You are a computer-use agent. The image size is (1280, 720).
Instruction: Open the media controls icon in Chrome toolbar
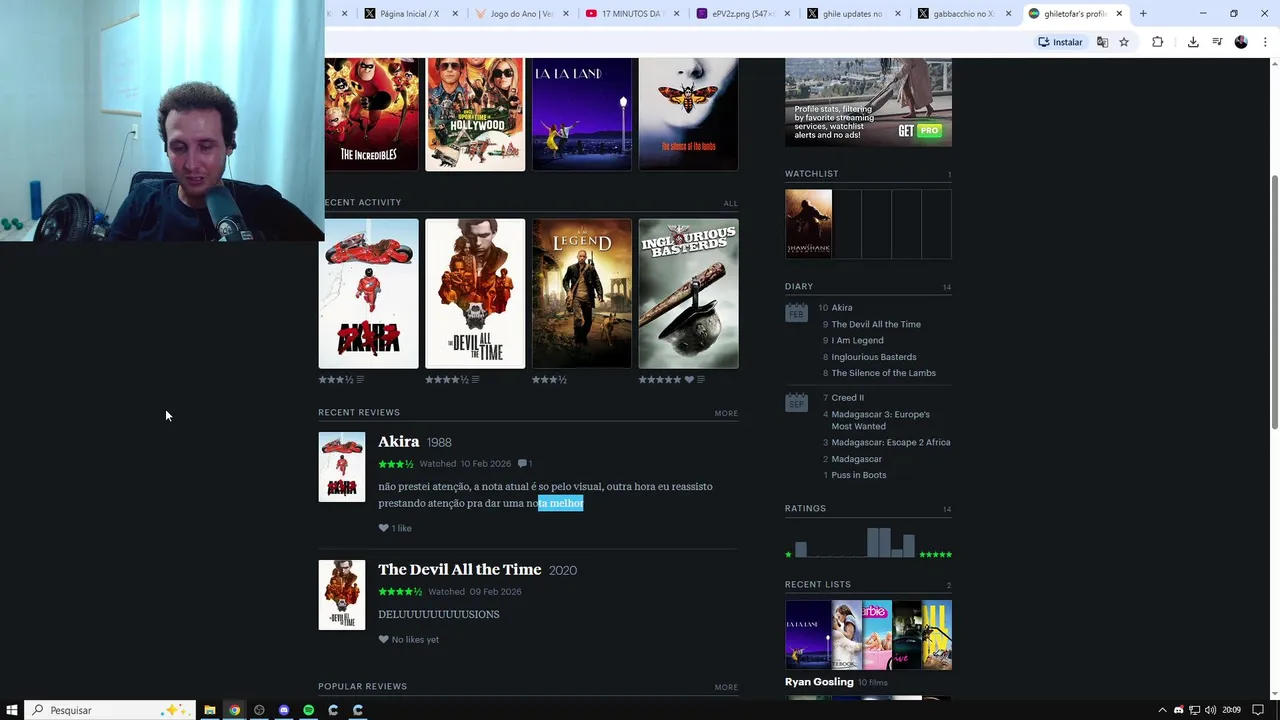[x=1217, y=42]
